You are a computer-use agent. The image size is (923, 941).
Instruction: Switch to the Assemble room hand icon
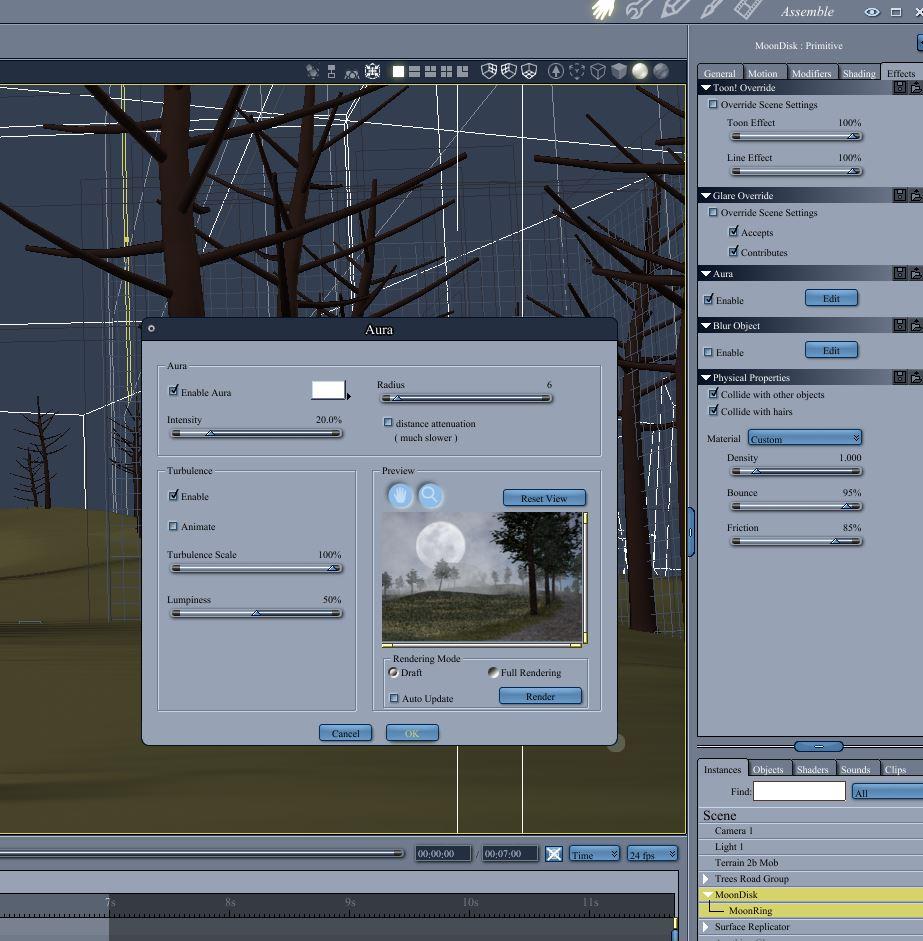(603, 10)
